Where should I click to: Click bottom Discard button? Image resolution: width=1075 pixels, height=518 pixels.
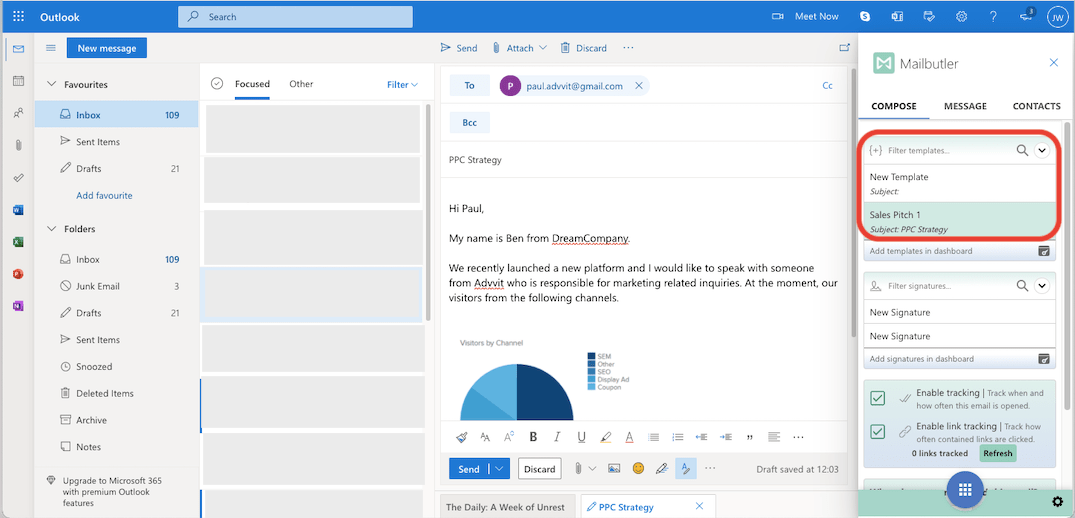pos(540,469)
